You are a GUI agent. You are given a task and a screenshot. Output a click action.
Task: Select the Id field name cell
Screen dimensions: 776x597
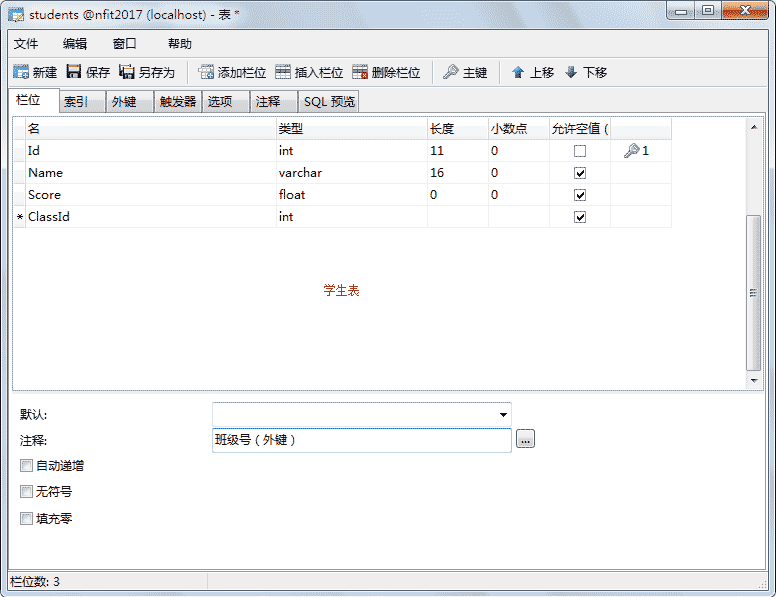(x=150, y=151)
